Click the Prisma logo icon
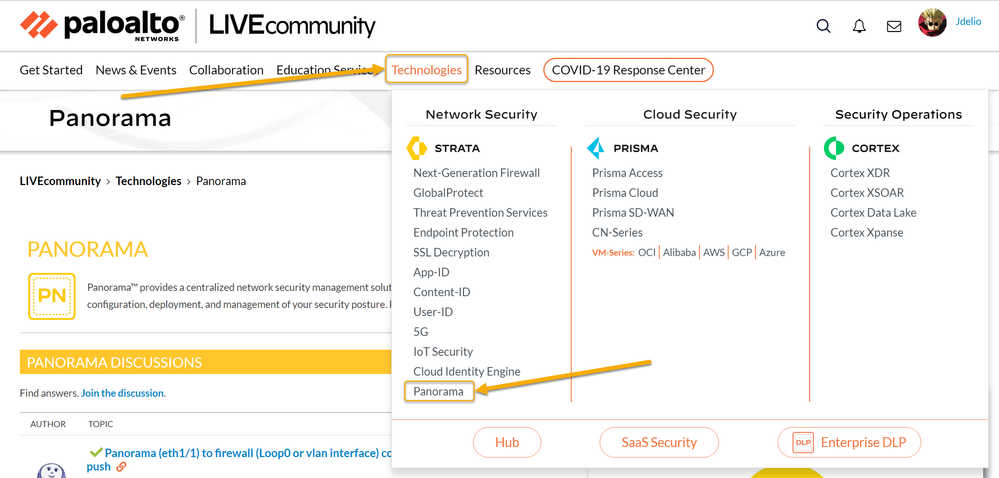 click(x=596, y=148)
